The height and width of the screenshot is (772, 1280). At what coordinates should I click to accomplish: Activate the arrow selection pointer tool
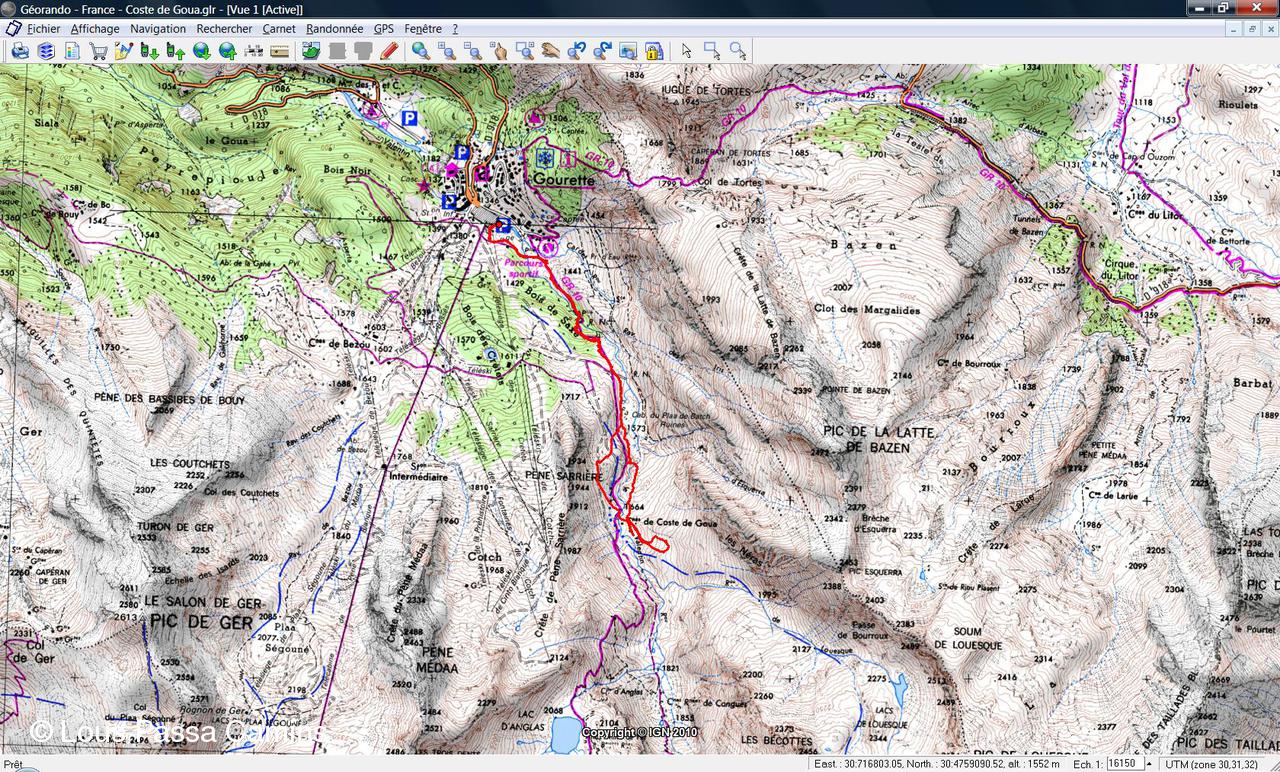pos(686,51)
